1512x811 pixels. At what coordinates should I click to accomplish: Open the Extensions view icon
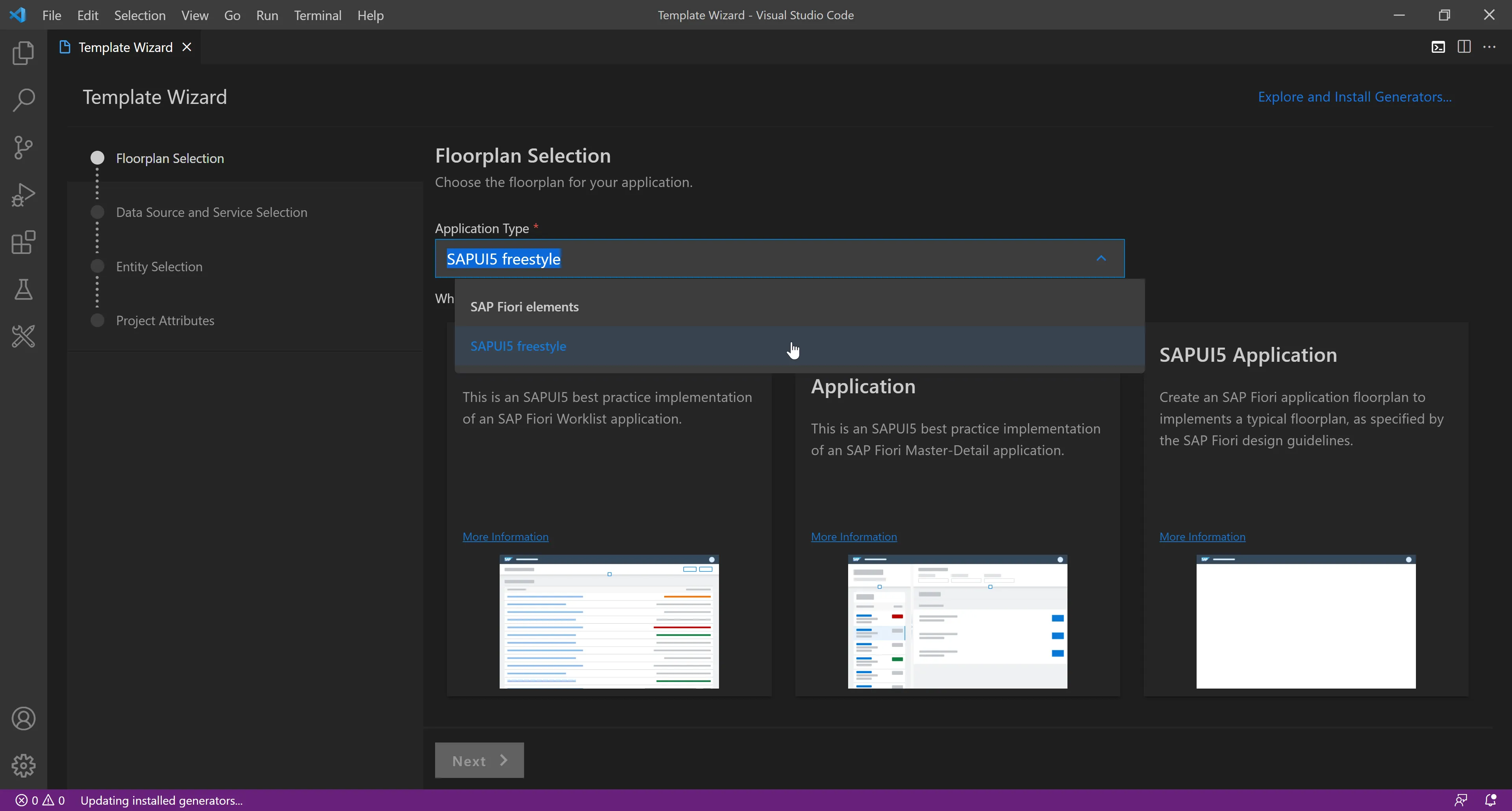24,243
